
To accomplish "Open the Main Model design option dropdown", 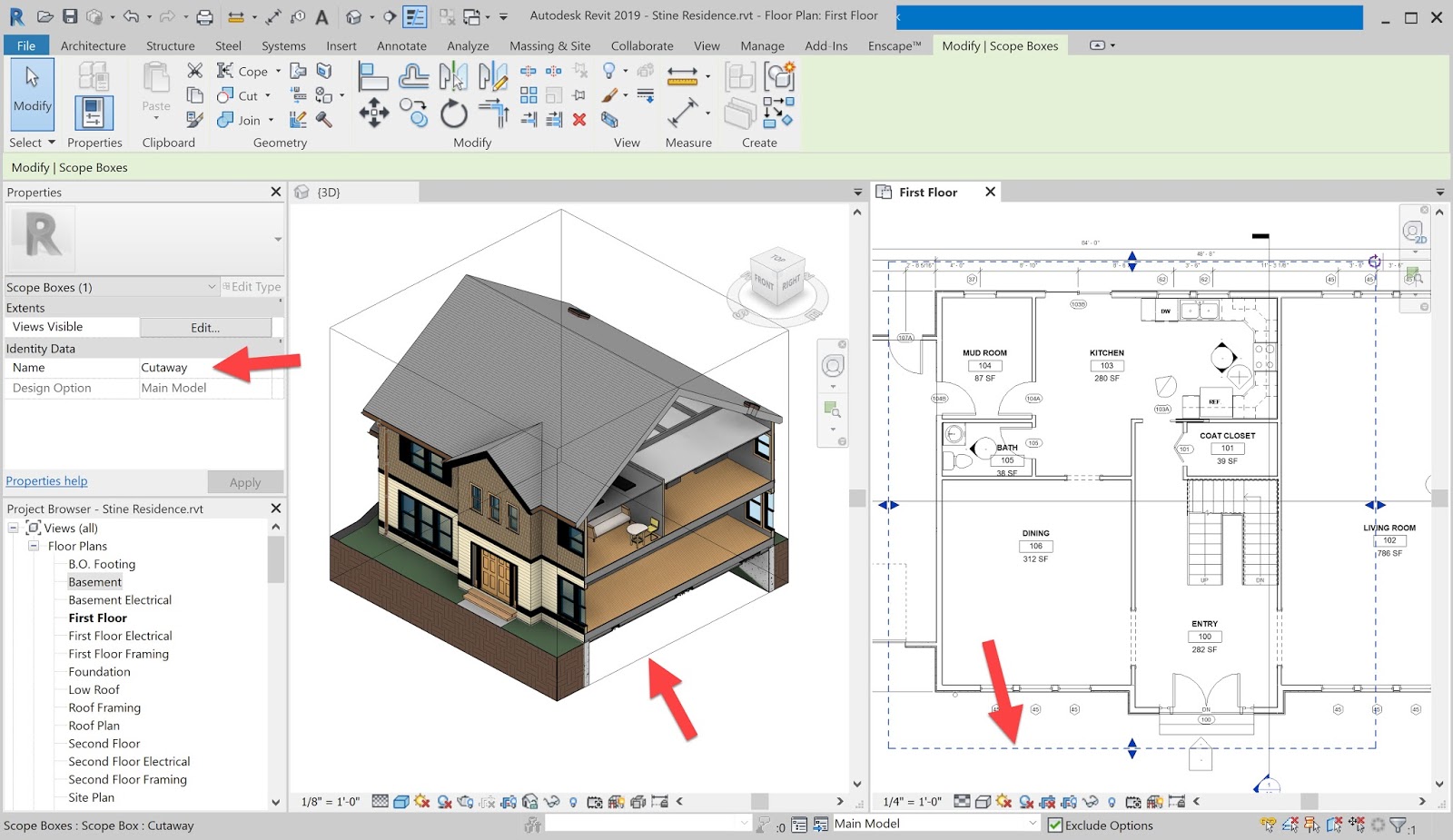I will (x=1033, y=824).
